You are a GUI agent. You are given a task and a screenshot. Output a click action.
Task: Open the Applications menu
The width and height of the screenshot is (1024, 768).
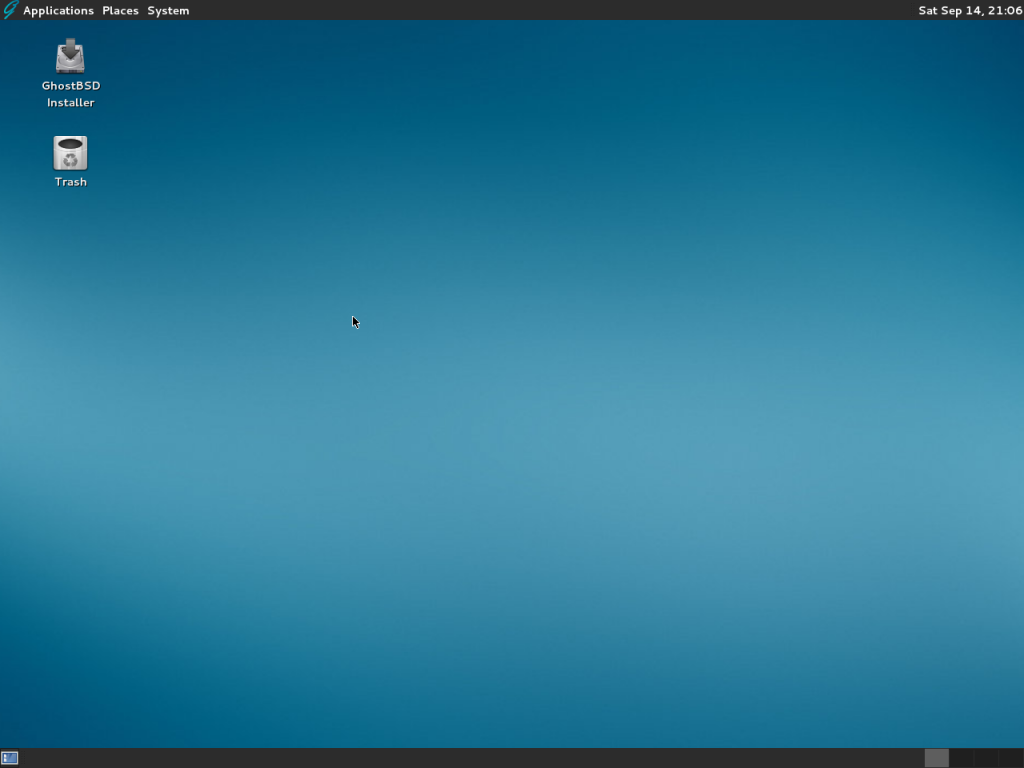click(58, 11)
